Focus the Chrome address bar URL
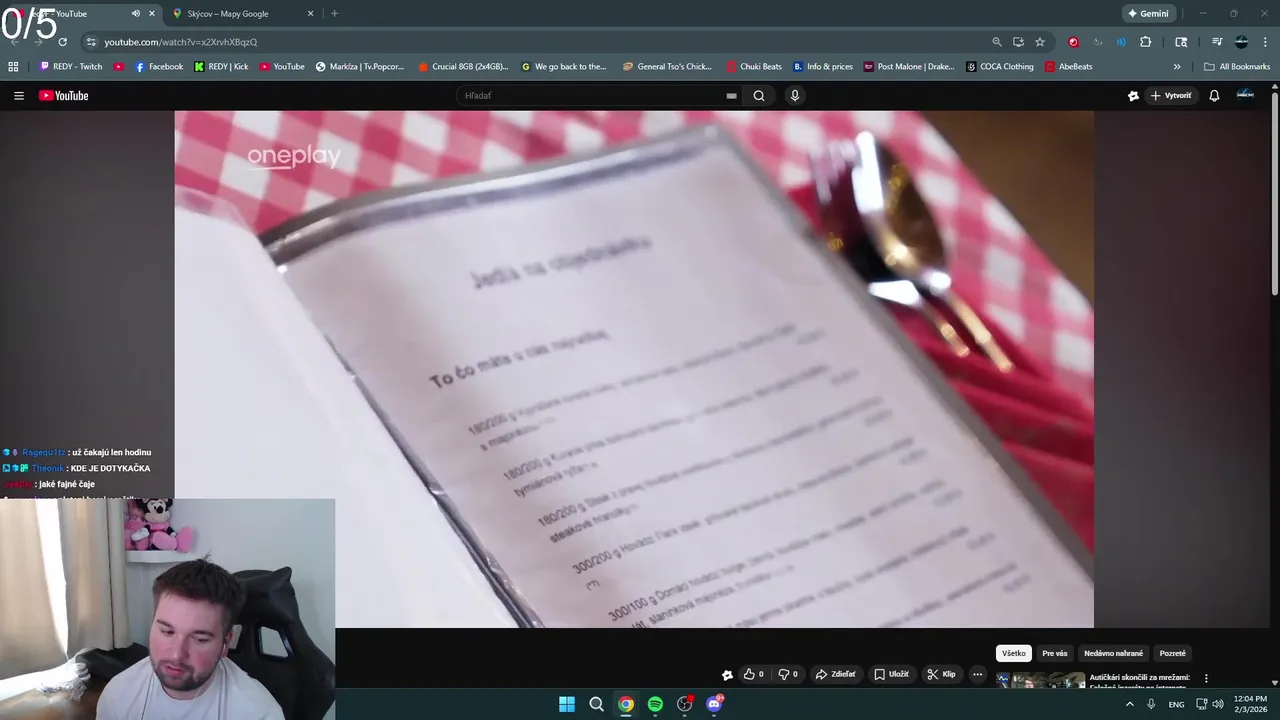The image size is (1280, 720). tap(181, 42)
